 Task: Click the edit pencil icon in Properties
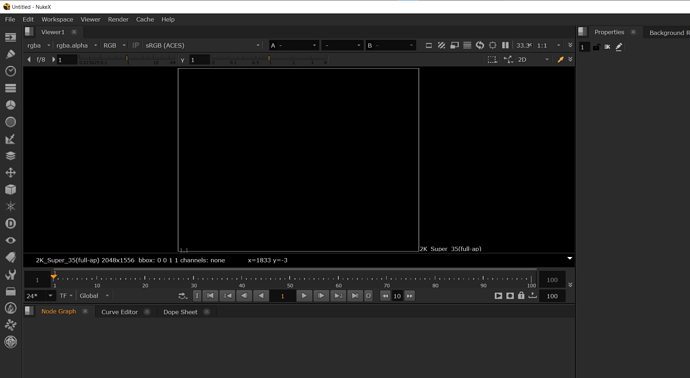(619, 47)
